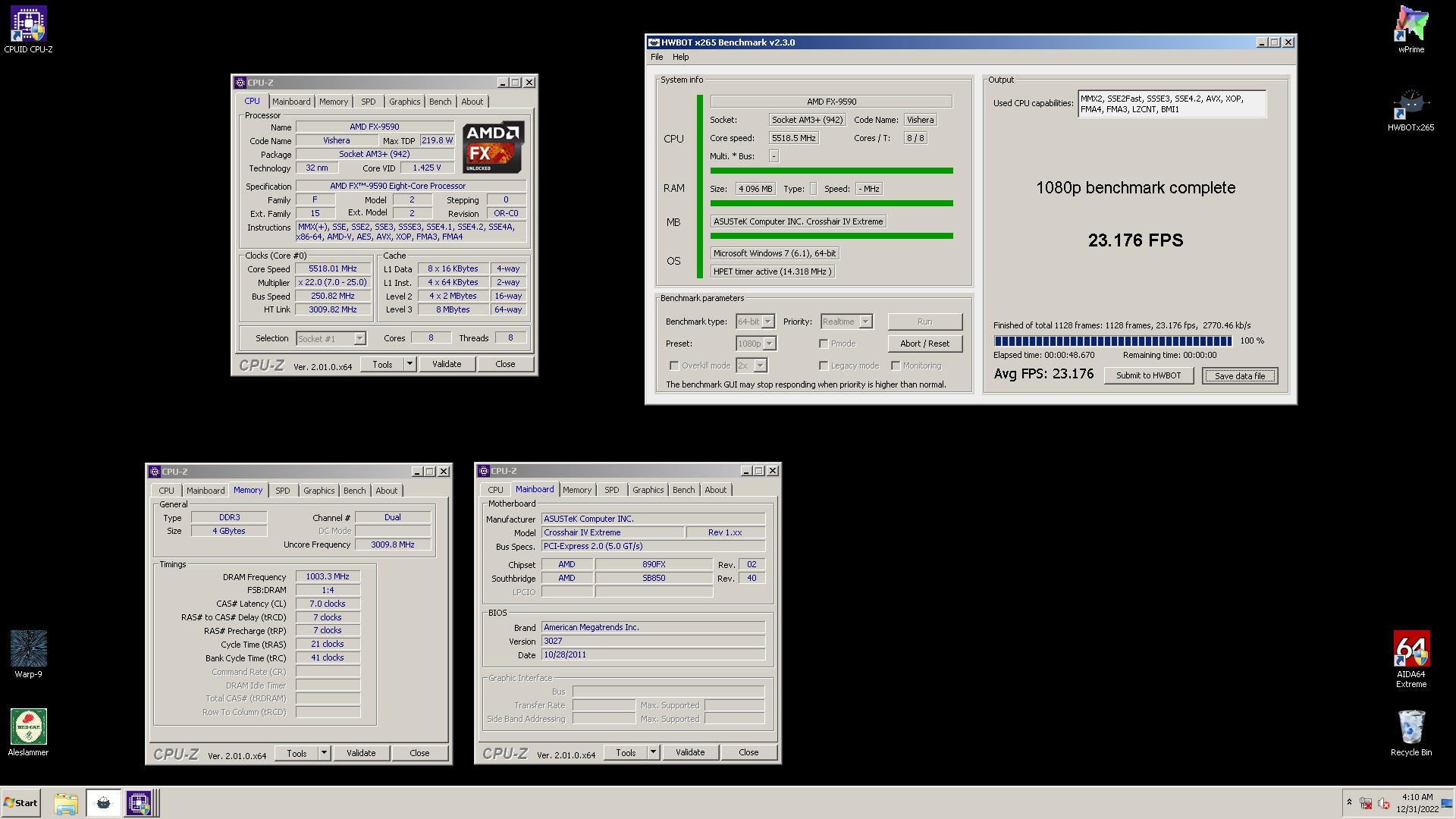Open the Recycle Bin
The width and height of the screenshot is (1456, 819).
(x=1410, y=733)
